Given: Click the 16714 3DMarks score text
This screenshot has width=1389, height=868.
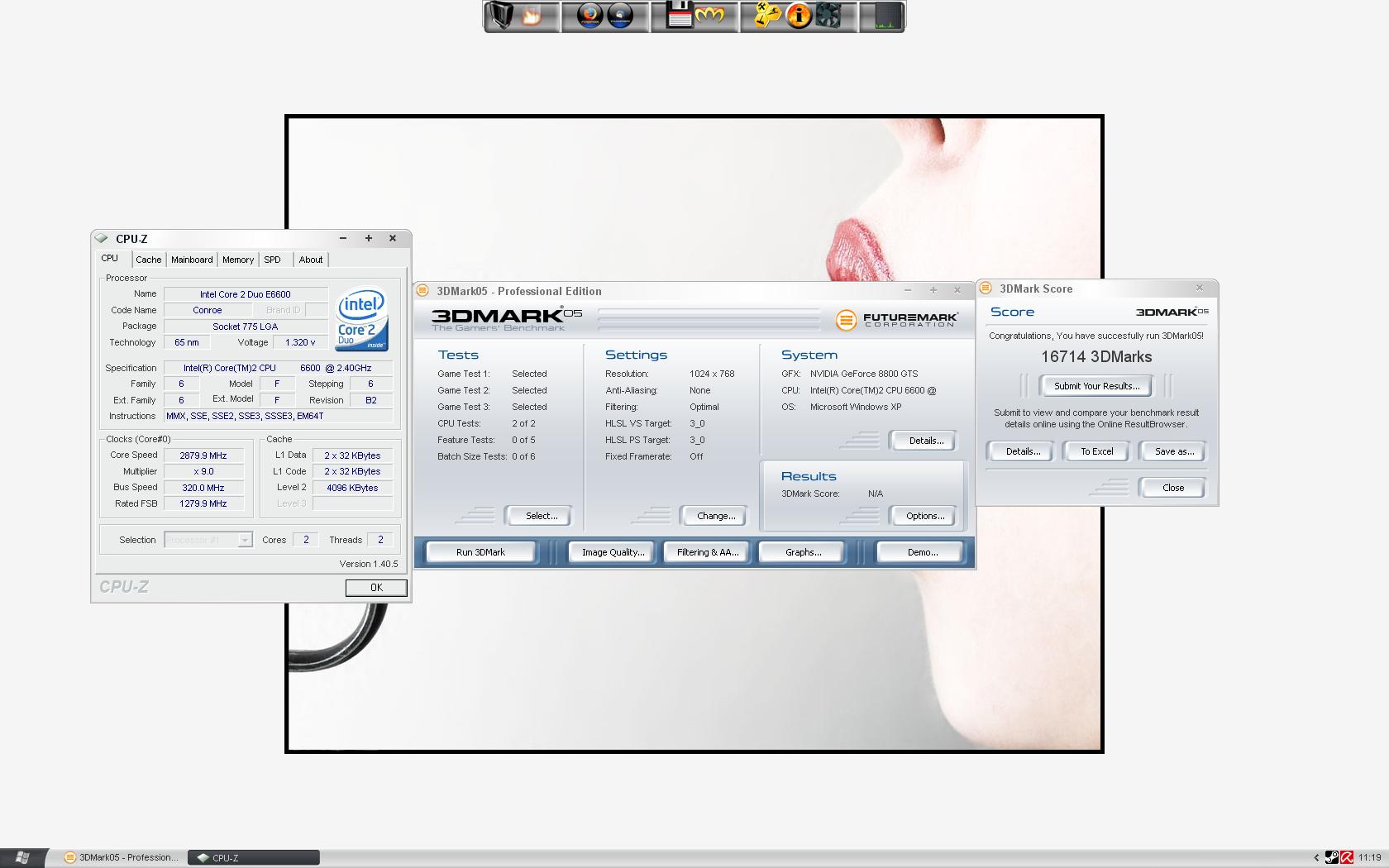Looking at the screenshot, I should point(1096,356).
